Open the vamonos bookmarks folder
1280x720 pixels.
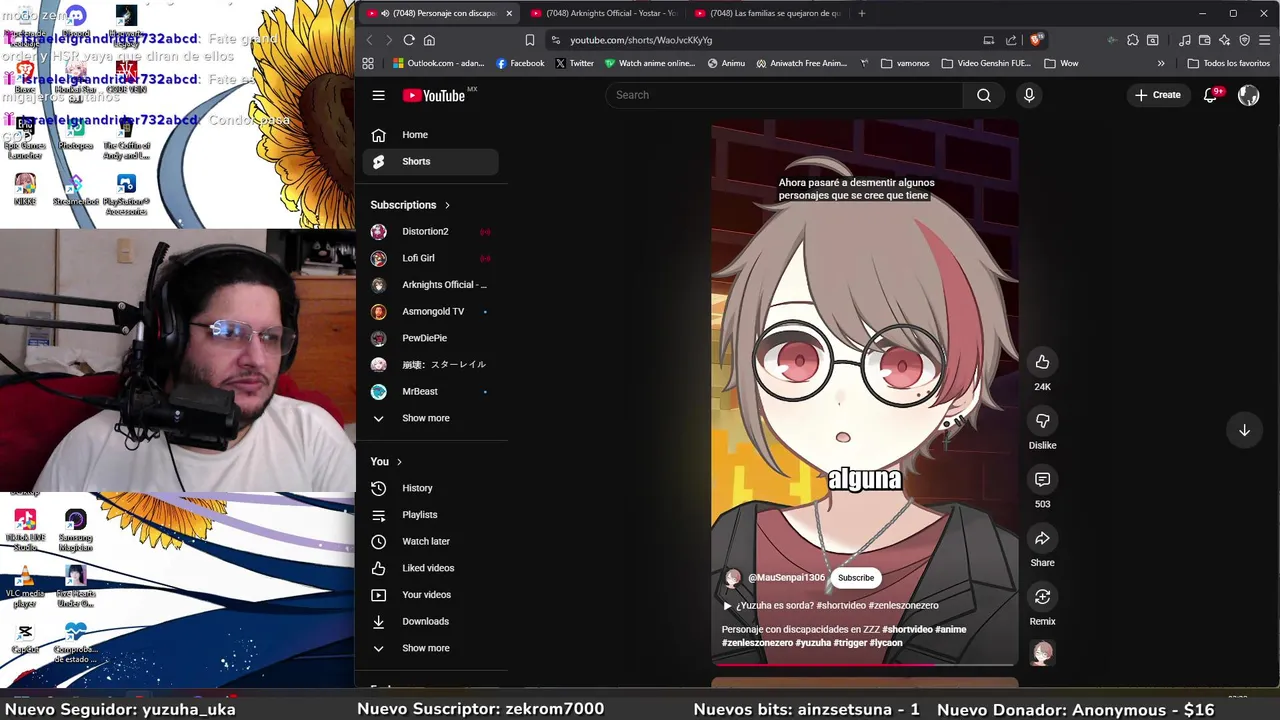click(905, 63)
